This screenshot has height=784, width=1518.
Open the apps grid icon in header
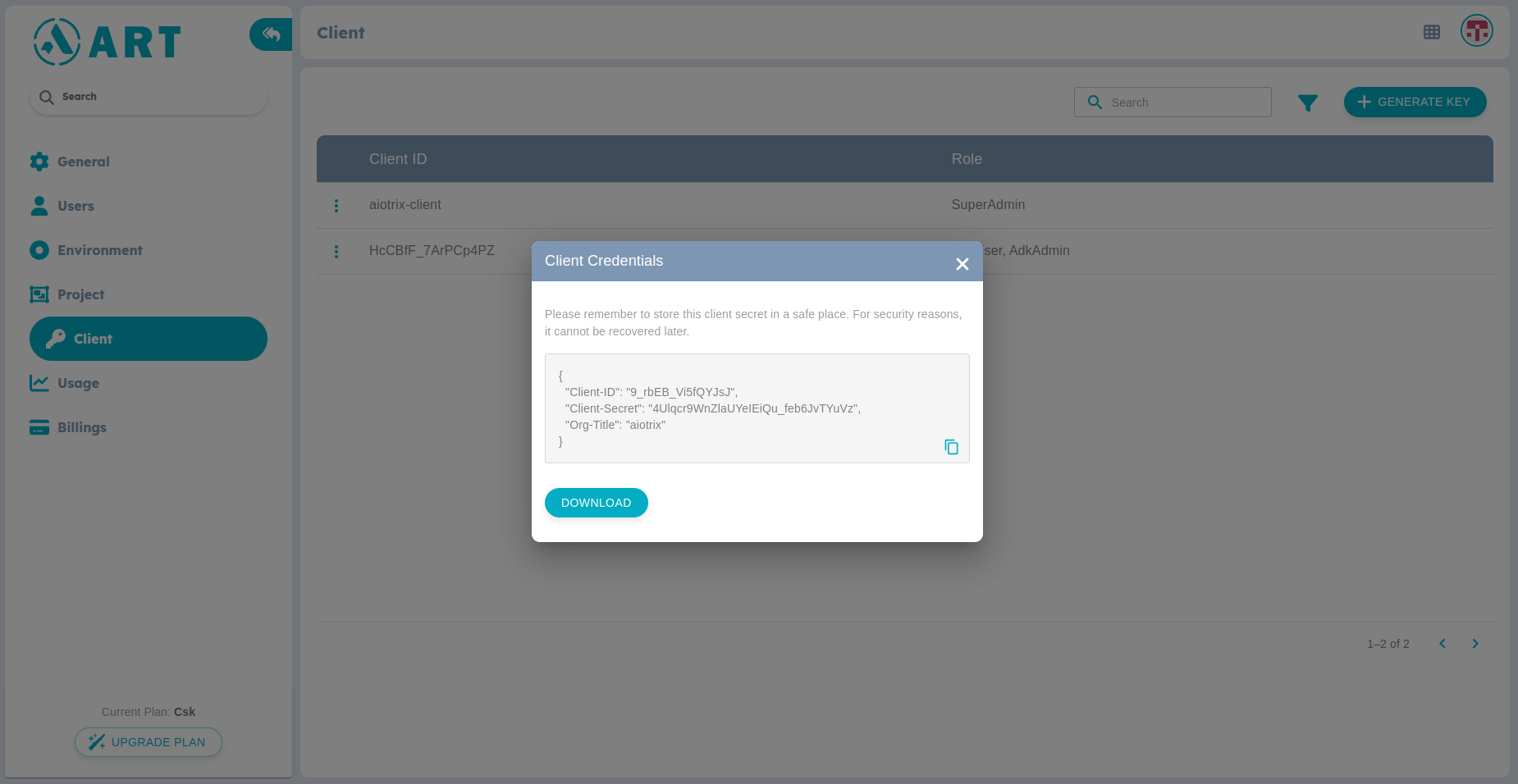(x=1432, y=32)
